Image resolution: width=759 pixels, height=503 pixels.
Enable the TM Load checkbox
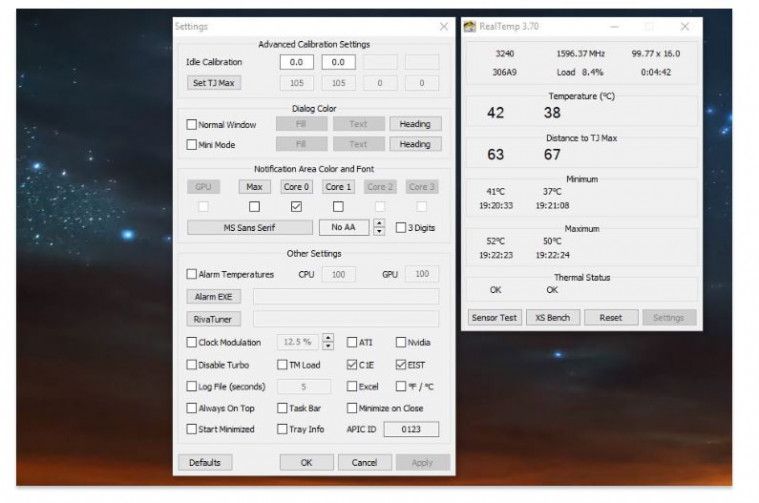pyautogui.click(x=282, y=365)
